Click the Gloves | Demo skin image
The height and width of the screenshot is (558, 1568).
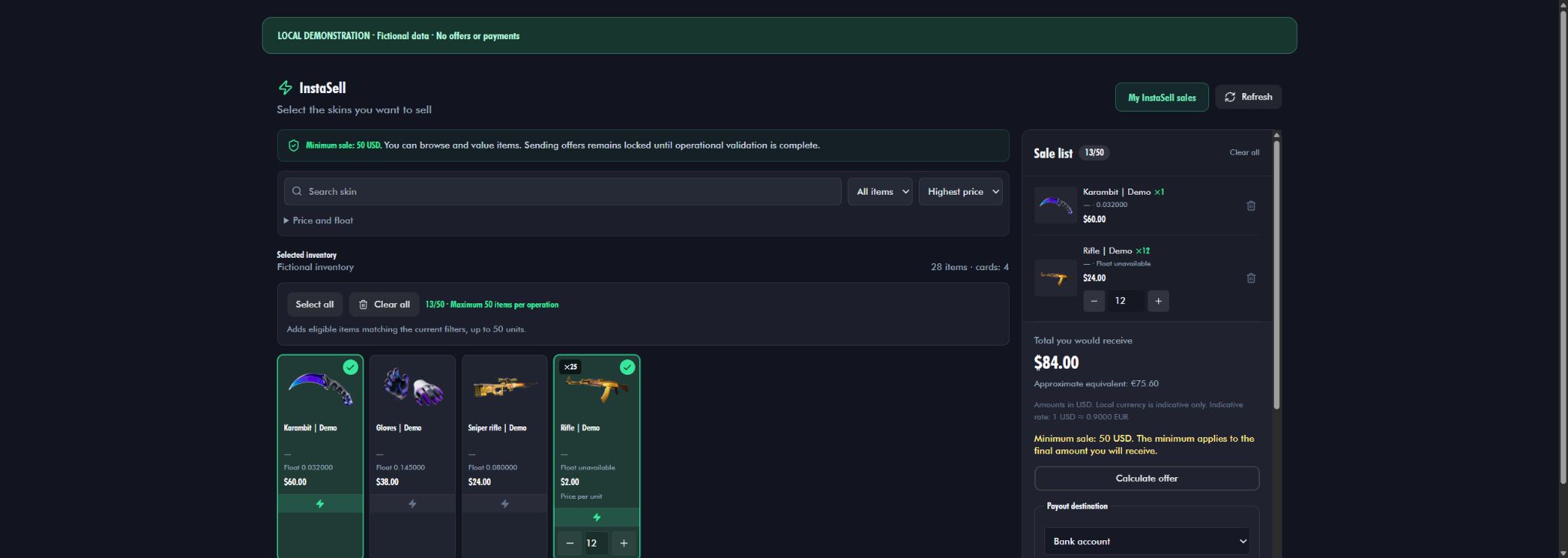coord(413,386)
